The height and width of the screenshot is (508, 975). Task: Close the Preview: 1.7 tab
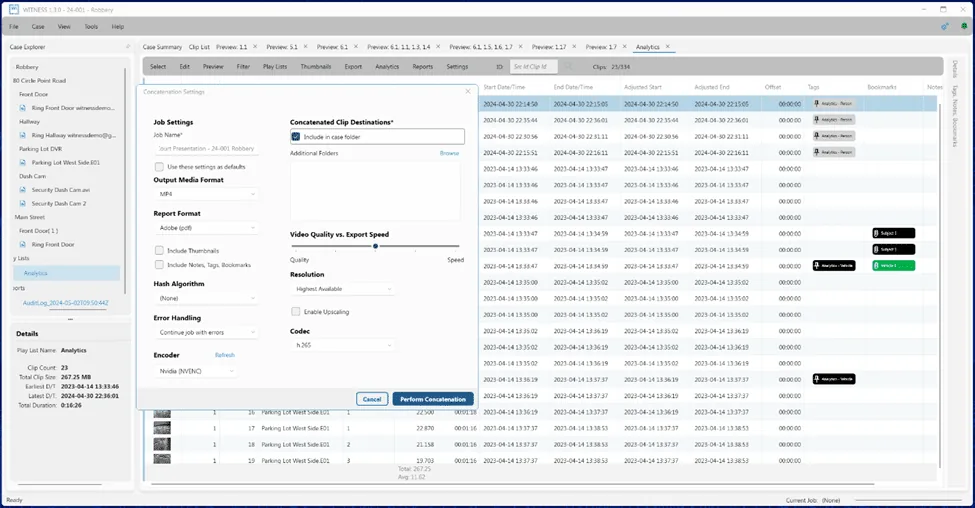pos(625,47)
